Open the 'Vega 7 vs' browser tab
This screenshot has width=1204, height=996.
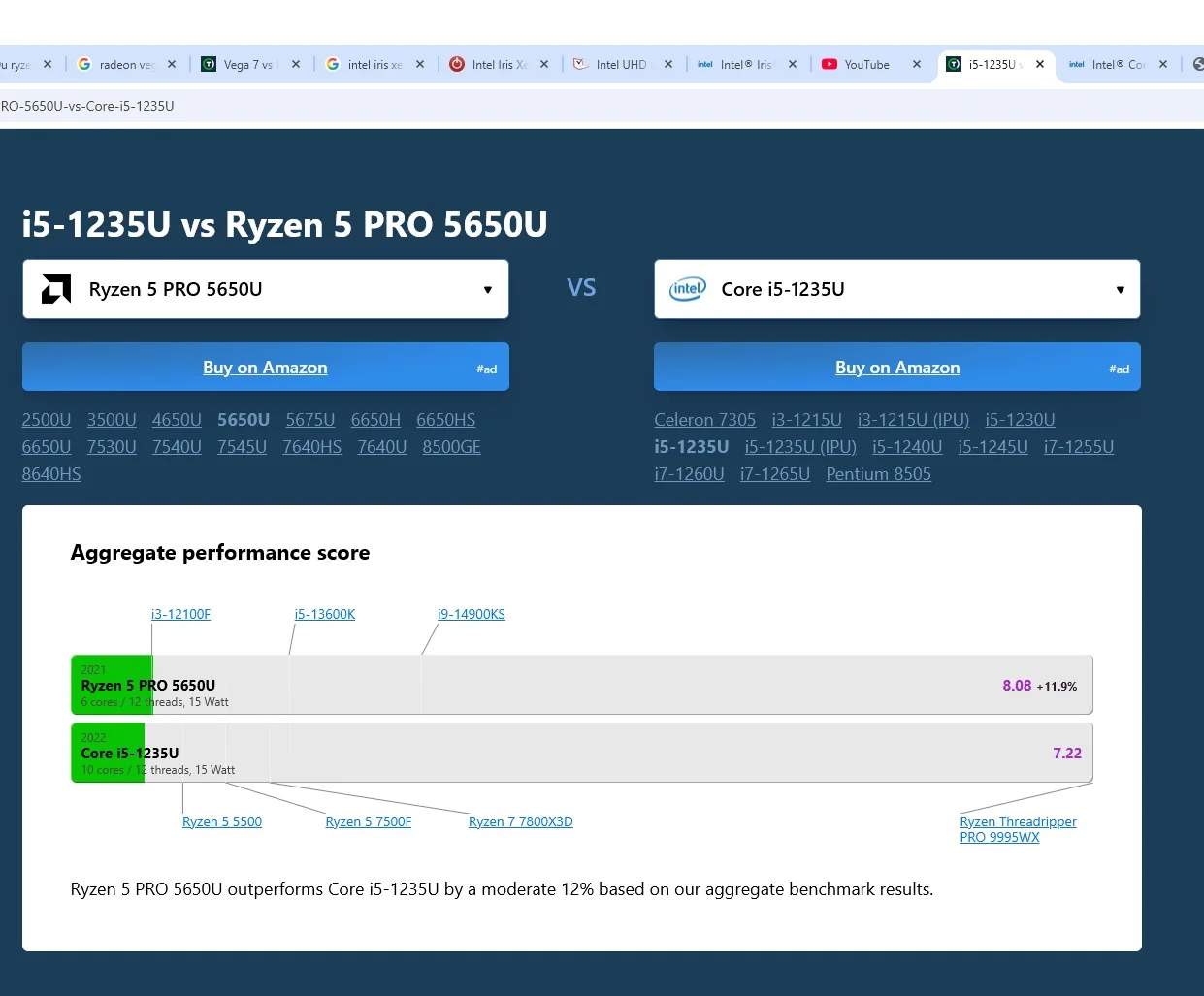[250, 65]
